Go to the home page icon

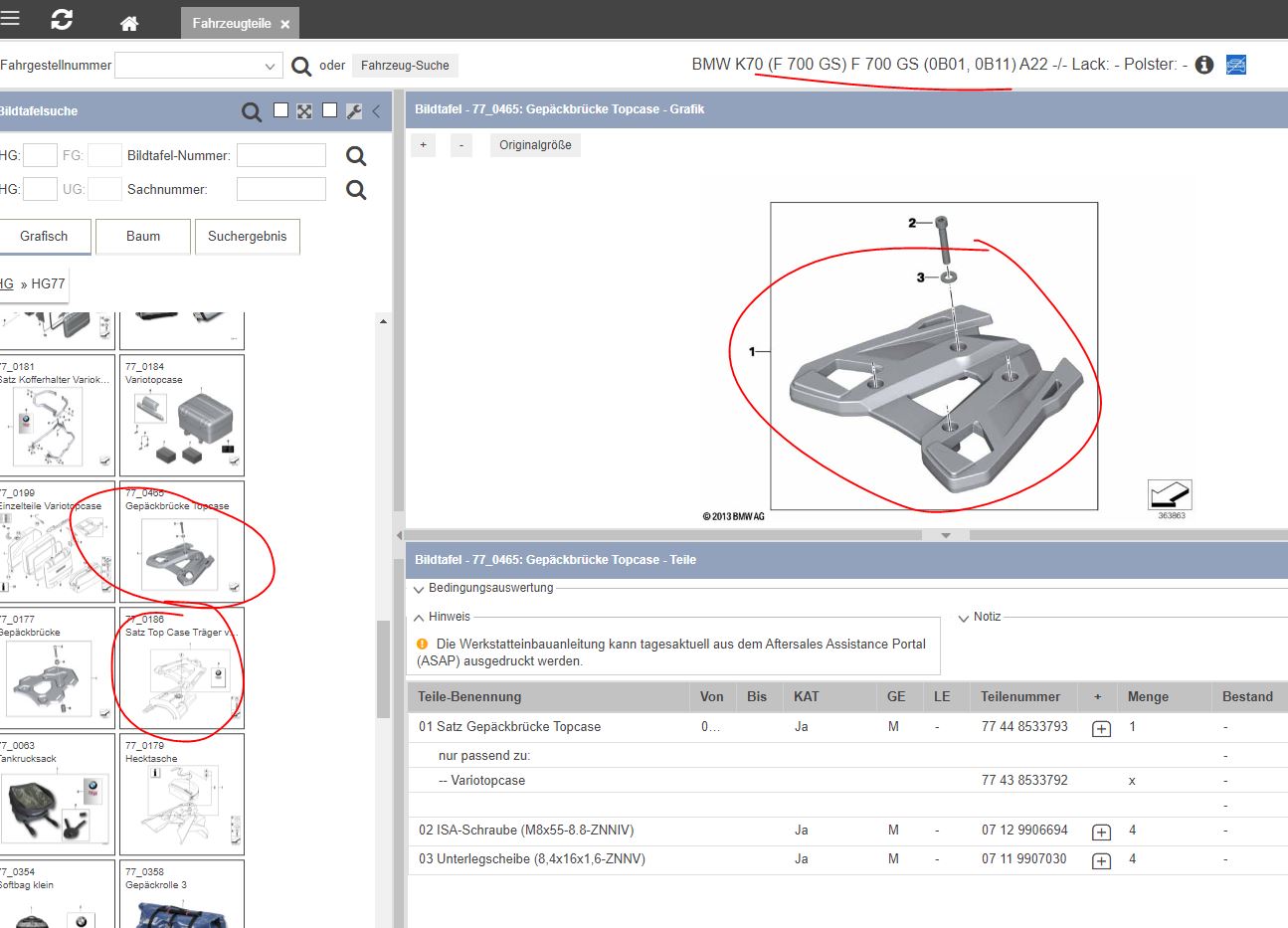[128, 23]
